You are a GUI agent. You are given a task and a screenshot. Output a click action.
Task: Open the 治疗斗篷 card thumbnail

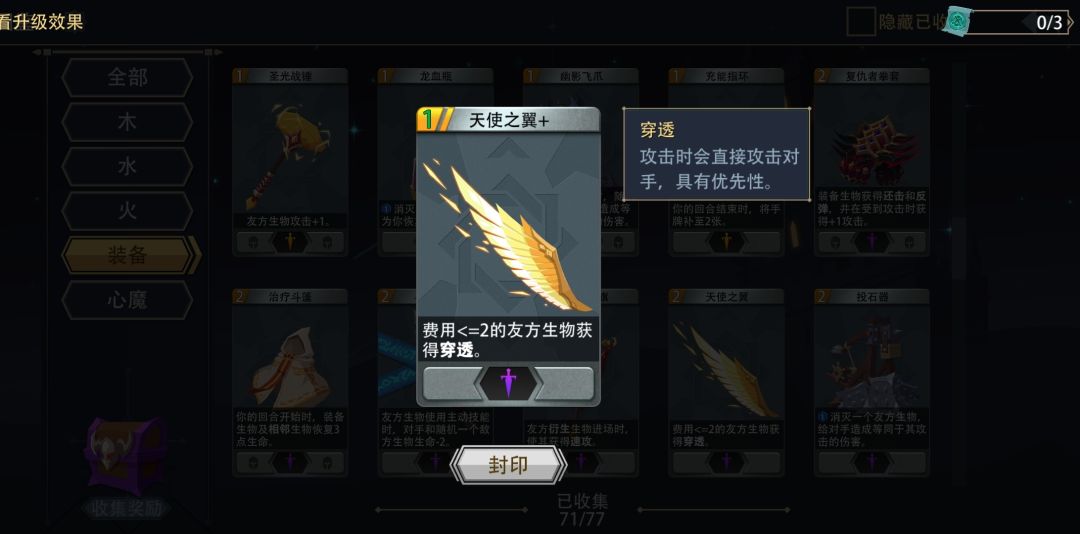(290, 382)
